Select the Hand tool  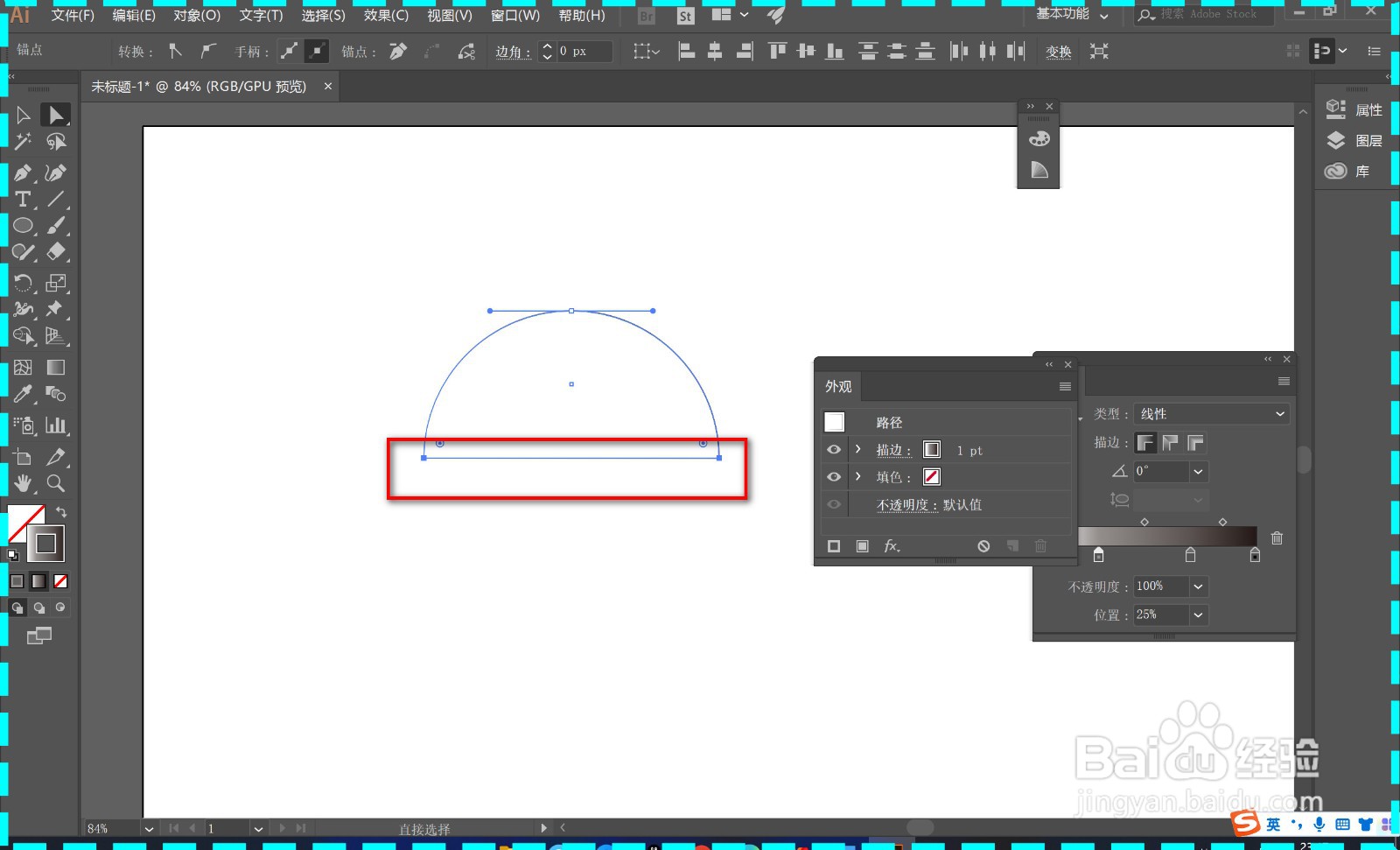click(x=24, y=483)
